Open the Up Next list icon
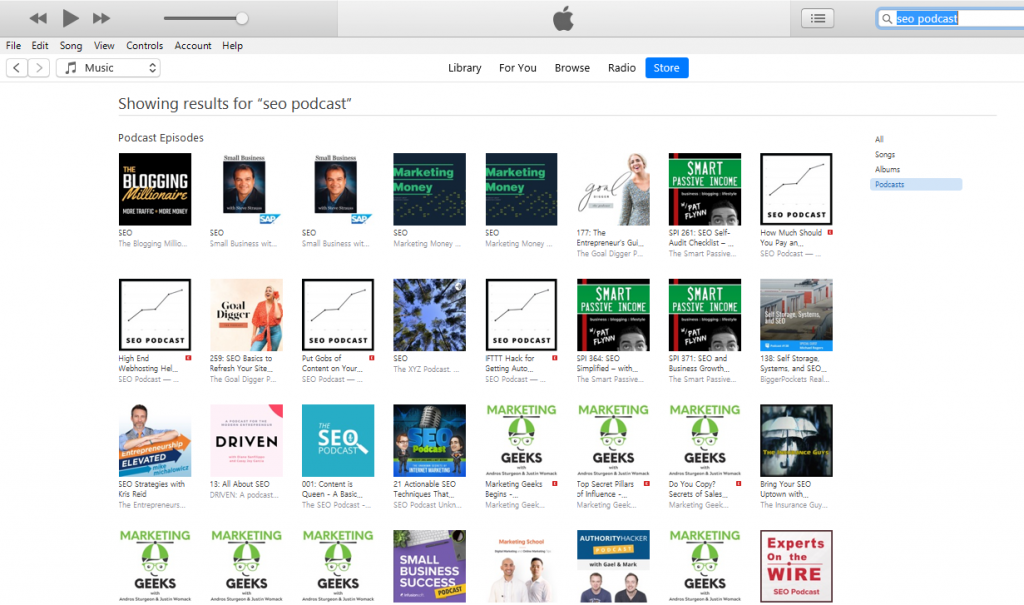 (x=818, y=18)
